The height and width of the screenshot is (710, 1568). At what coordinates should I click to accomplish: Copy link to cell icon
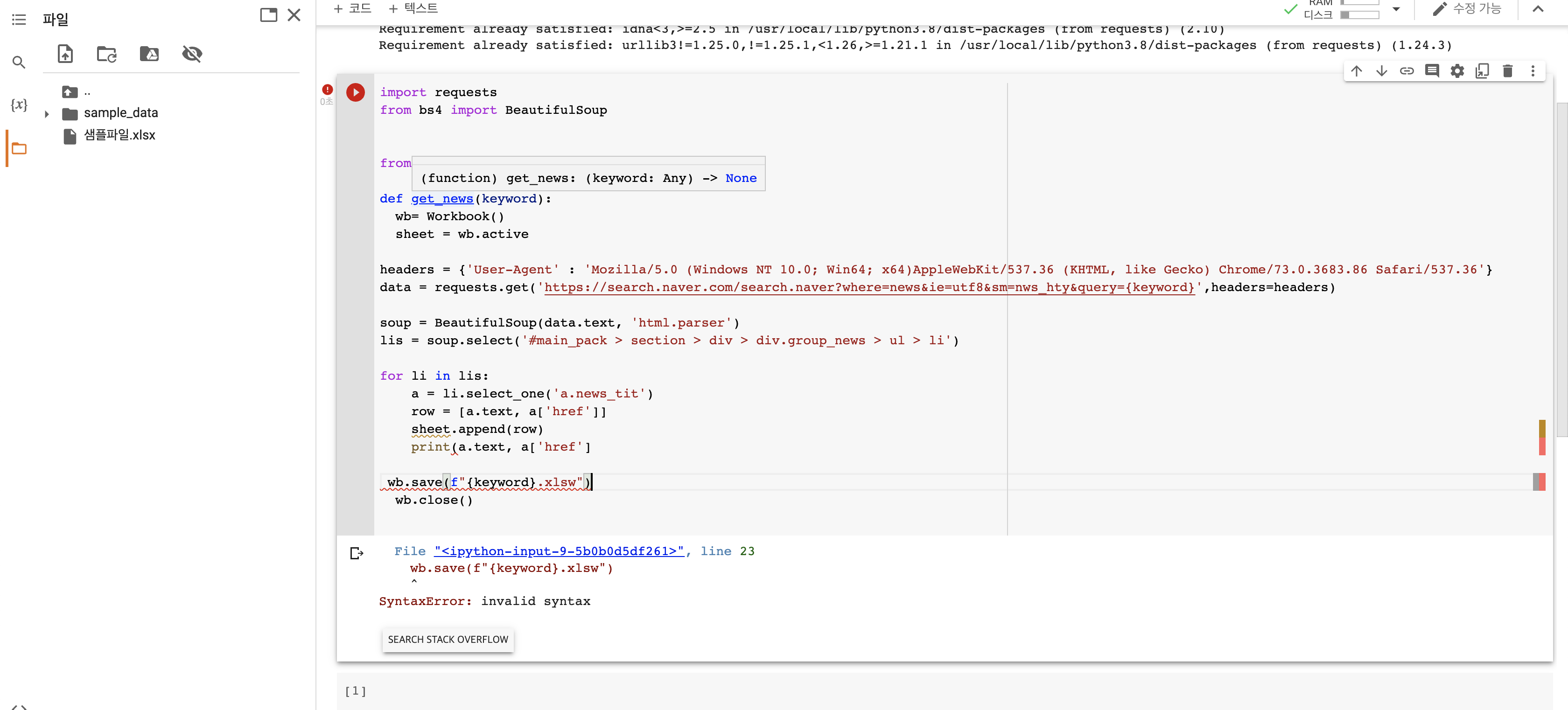[1407, 71]
